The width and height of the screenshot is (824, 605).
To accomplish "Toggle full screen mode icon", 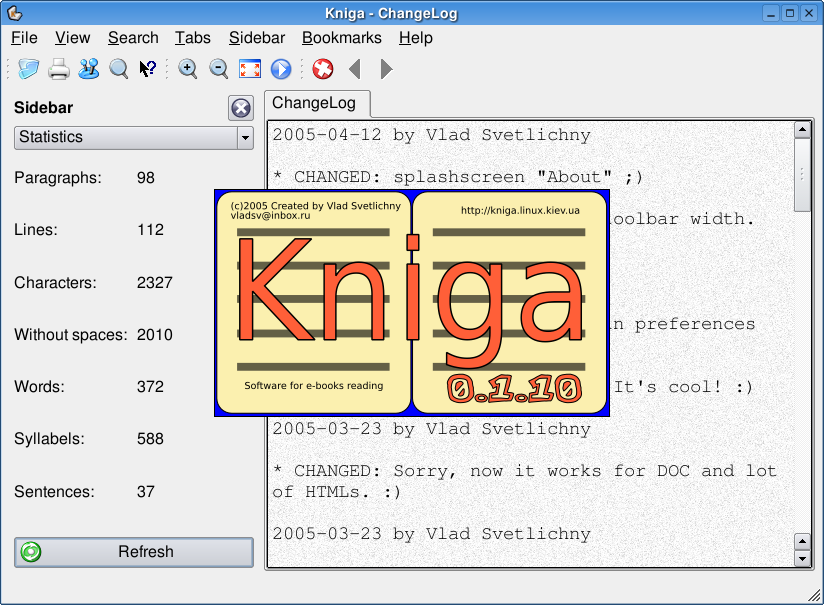I will 250,69.
